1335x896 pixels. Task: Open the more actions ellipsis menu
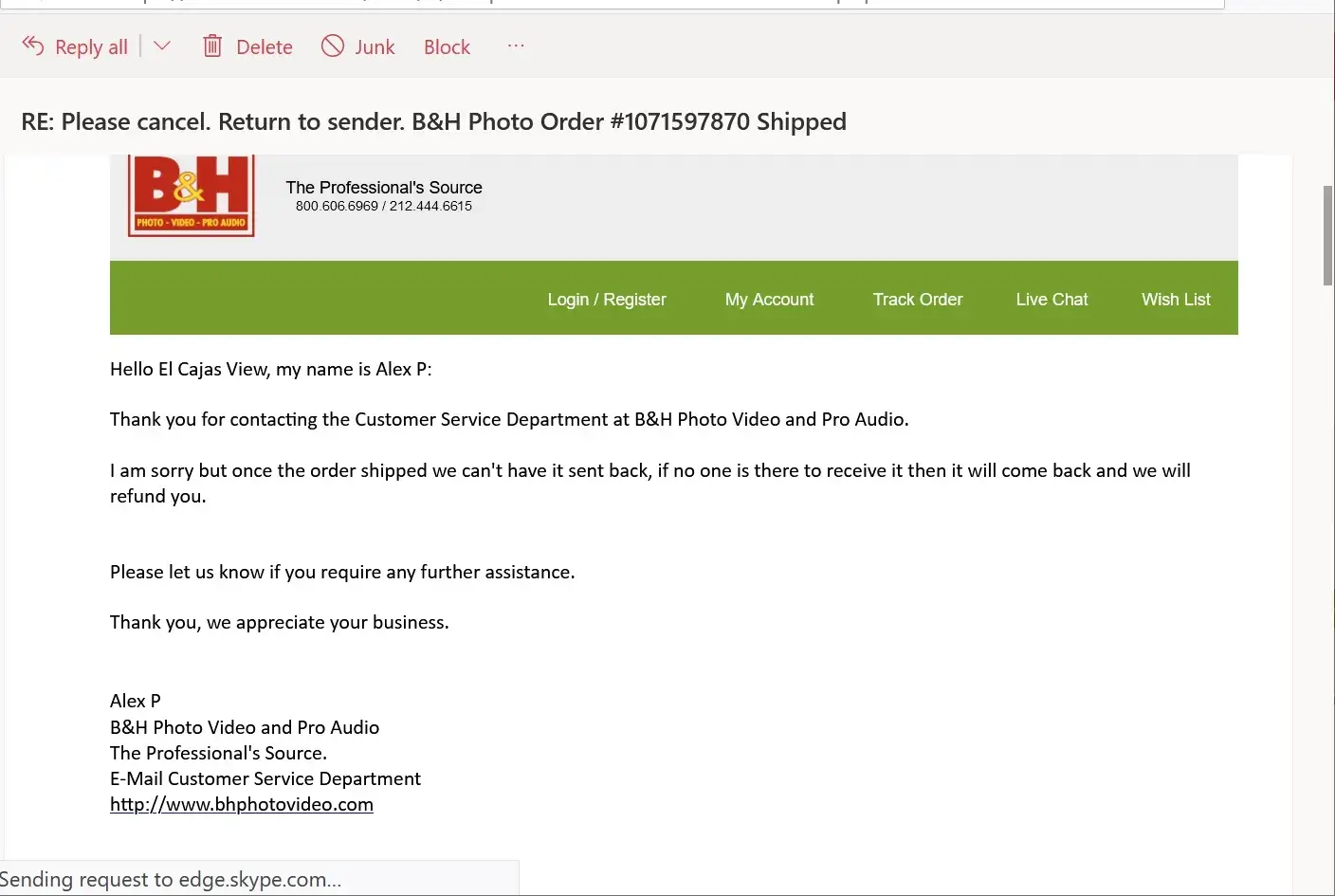pos(516,46)
